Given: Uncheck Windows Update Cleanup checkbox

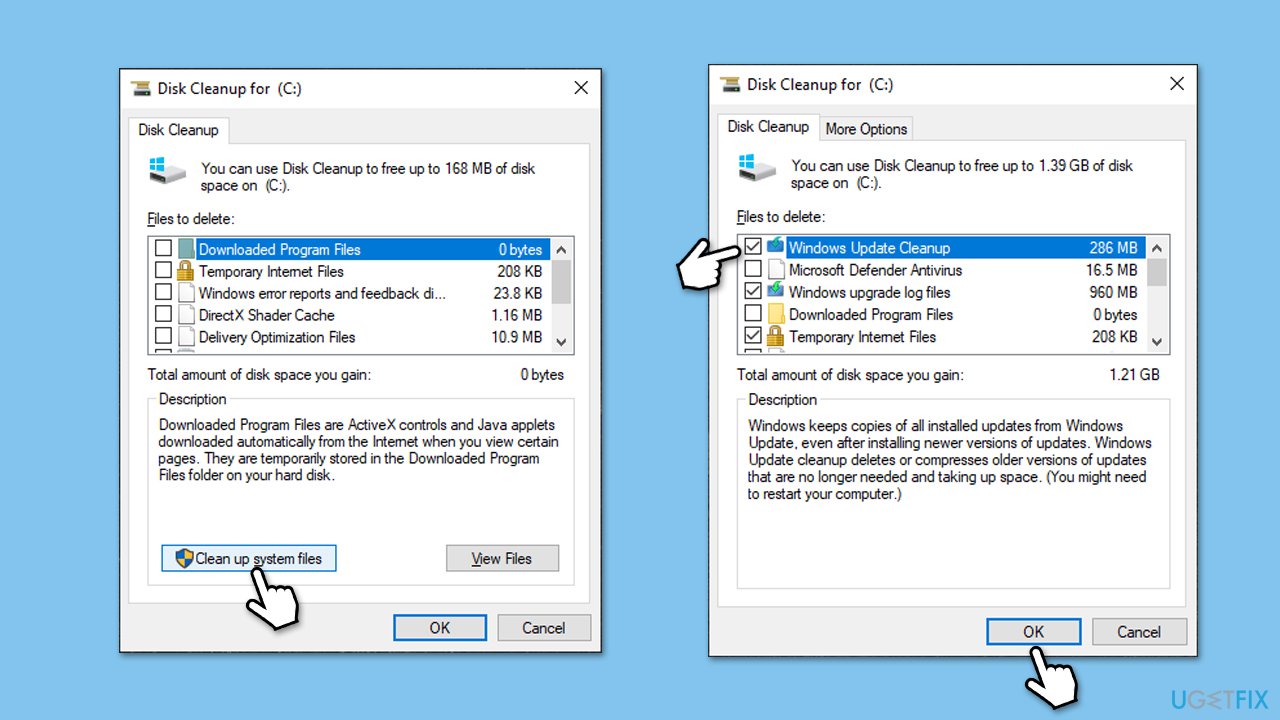Looking at the screenshot, I should tap(753, 247).
